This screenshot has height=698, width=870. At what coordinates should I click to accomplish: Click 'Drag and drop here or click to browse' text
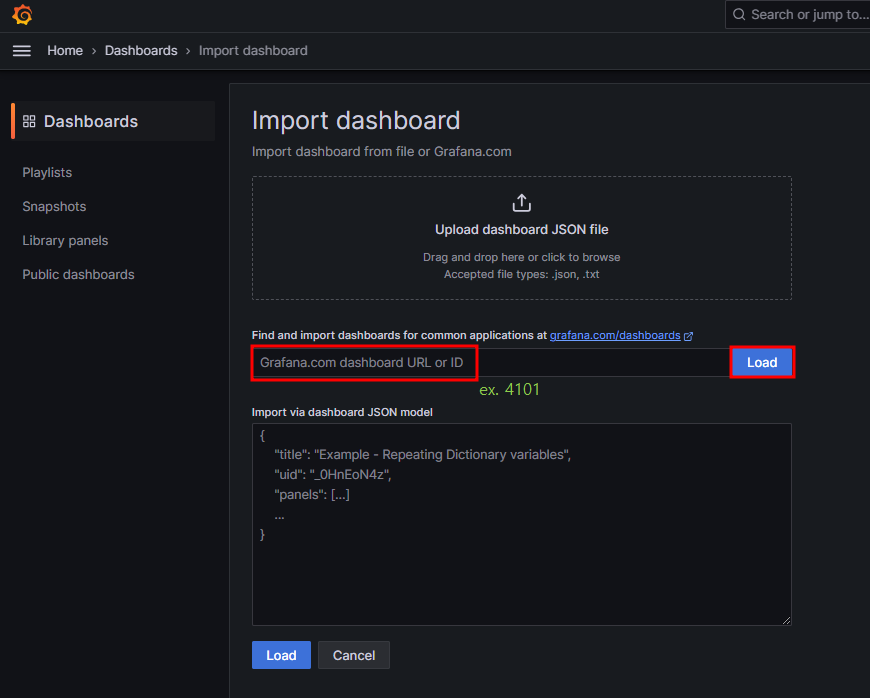pyautogui.click(x=522, y=257)
